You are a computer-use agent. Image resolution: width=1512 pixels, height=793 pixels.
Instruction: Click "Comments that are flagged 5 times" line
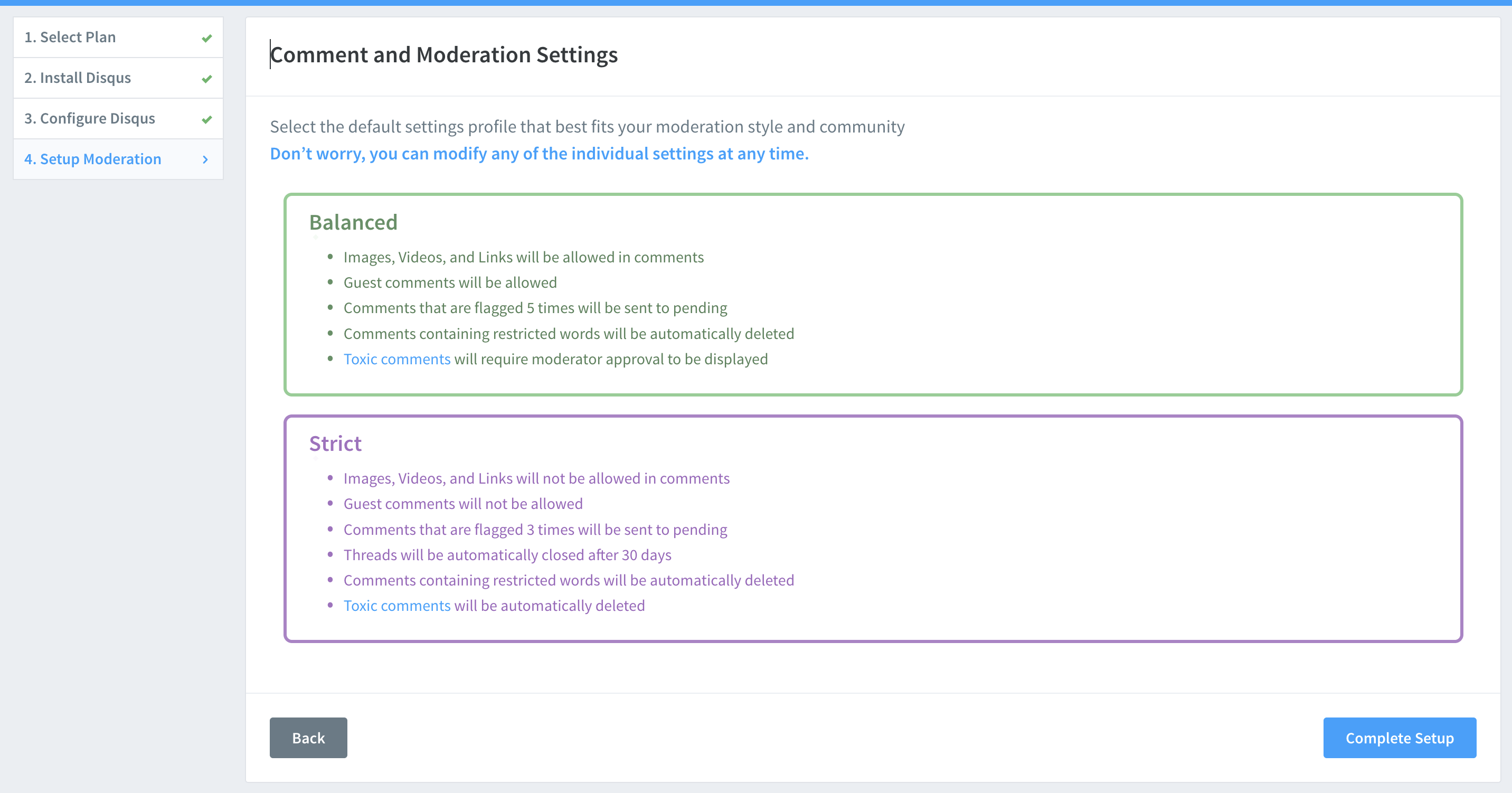[x=535, y=308]
